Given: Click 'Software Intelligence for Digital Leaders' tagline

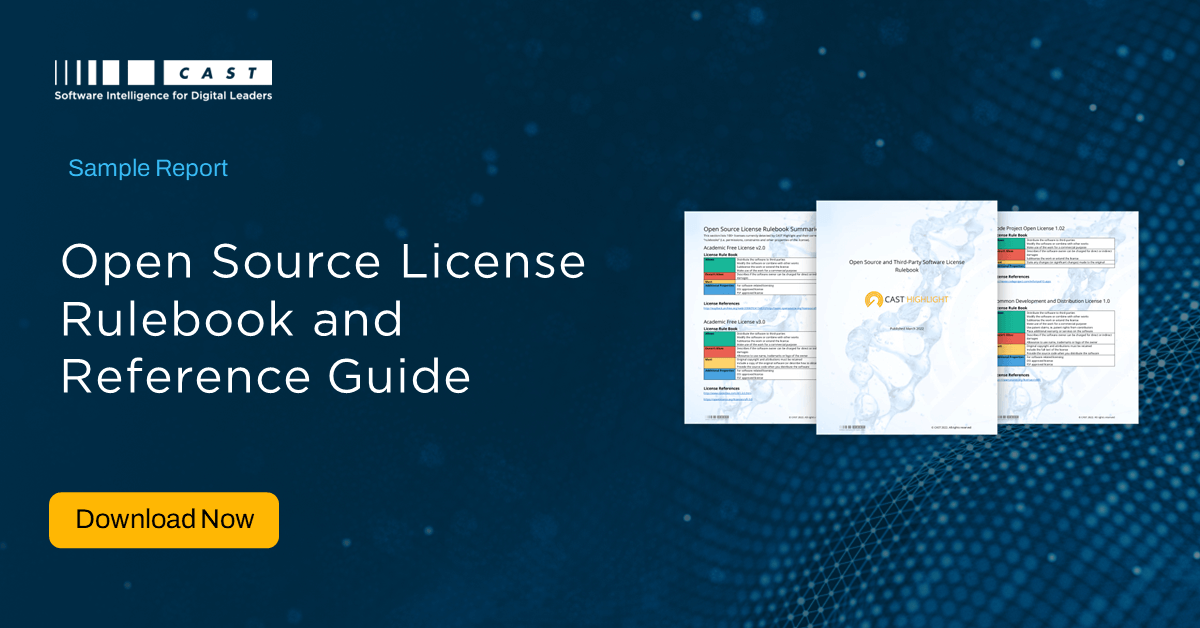Looking at the screenshot, I should click(163, 96).
